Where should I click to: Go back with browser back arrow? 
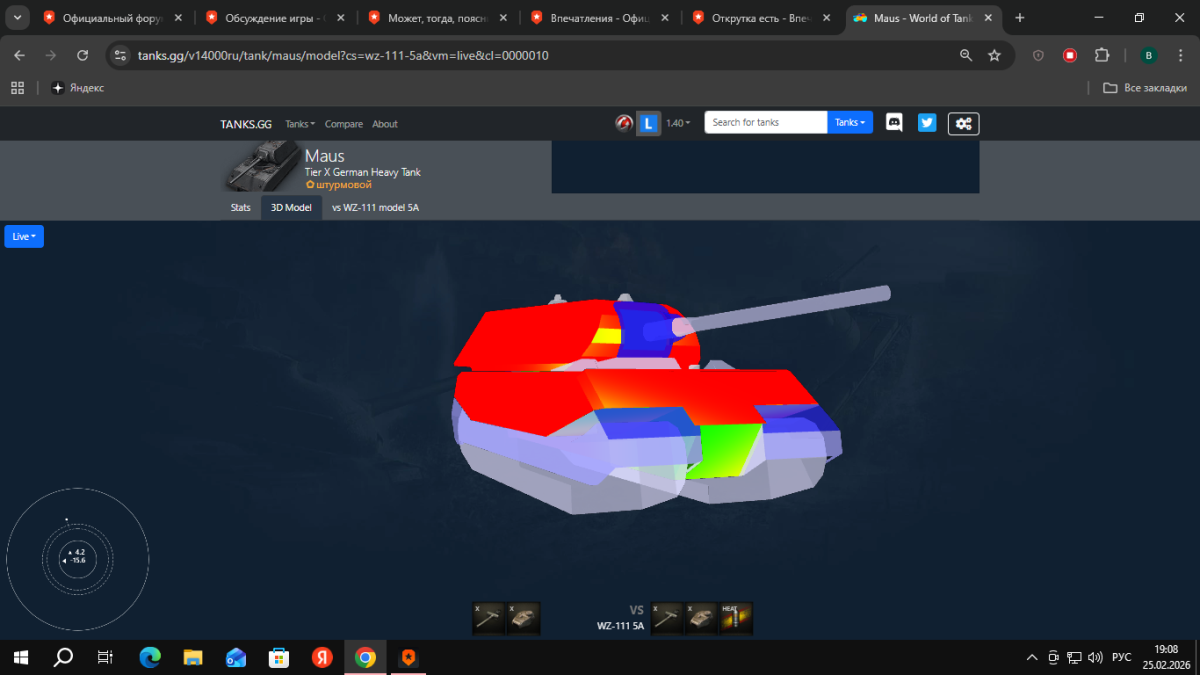20,55
